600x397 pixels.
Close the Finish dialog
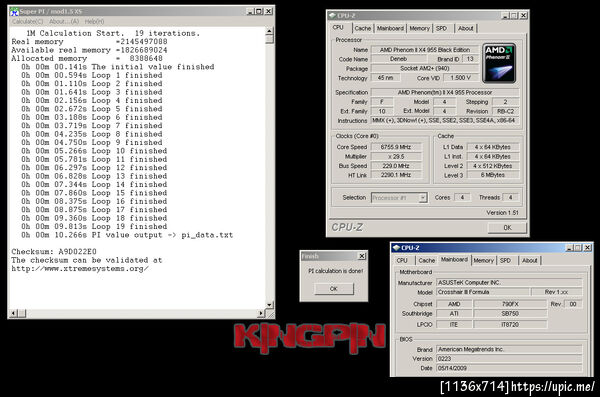point(362,256)
